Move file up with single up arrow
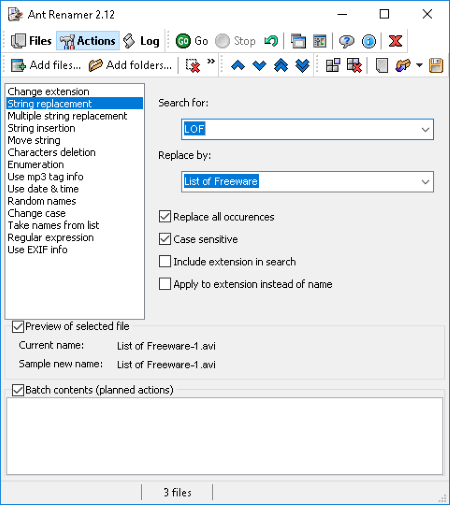Image resolution: width=450 pixels, height=505 pixels. click(238, 65)
